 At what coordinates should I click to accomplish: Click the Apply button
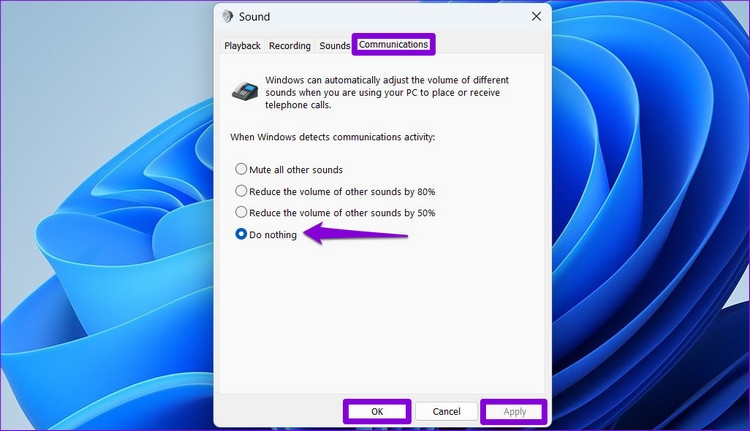click(x=514, y=411)
